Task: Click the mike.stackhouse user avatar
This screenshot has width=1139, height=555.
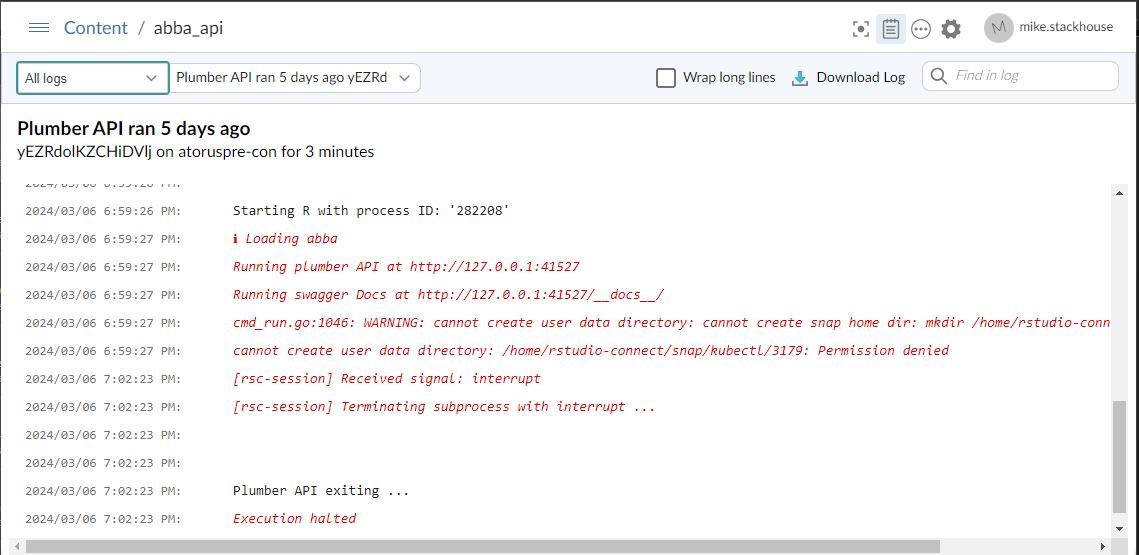Action: tap(998, 28)
